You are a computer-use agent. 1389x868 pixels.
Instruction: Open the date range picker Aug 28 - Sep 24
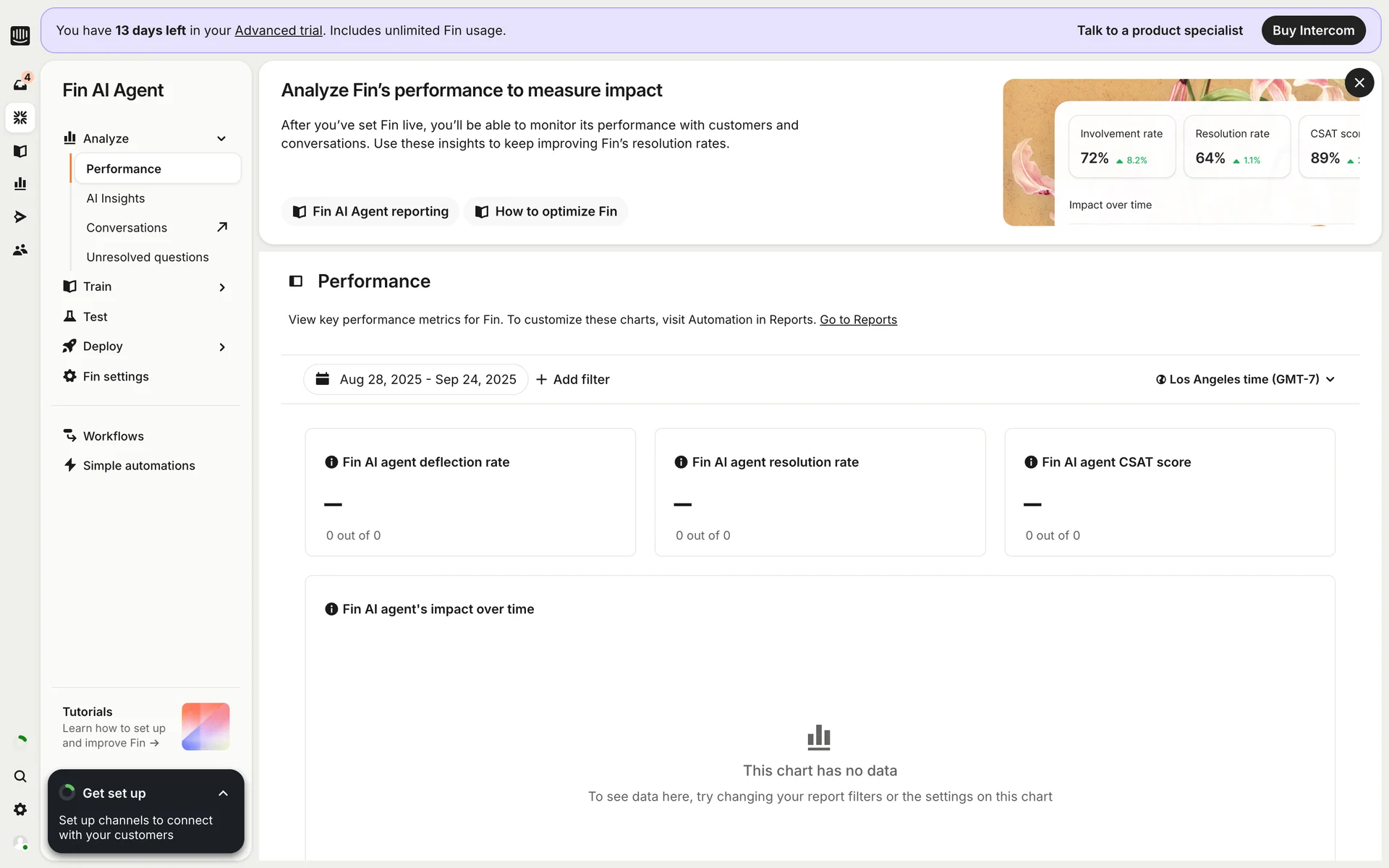click(x=416, y=380)
